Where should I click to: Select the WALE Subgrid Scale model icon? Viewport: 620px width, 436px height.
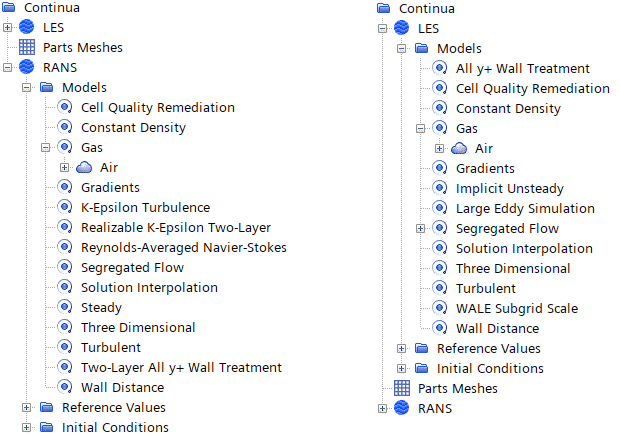[440, 308]
